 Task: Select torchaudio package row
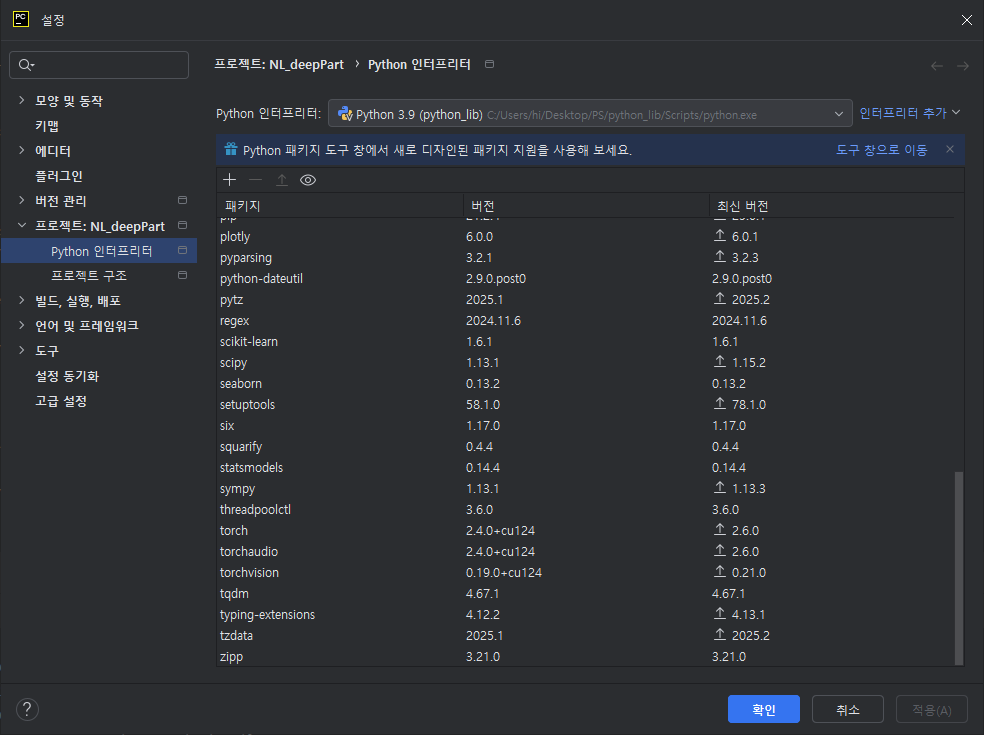[586, 551]
